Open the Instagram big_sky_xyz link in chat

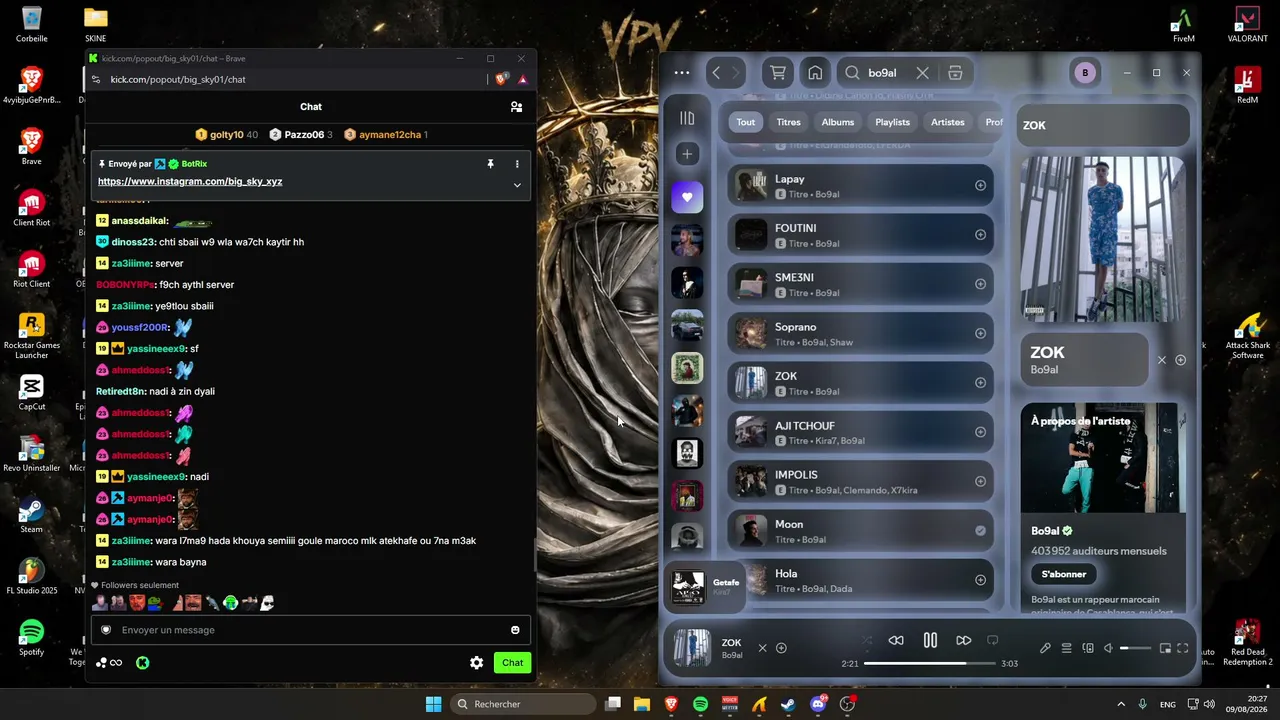click(x=190, y=181)
